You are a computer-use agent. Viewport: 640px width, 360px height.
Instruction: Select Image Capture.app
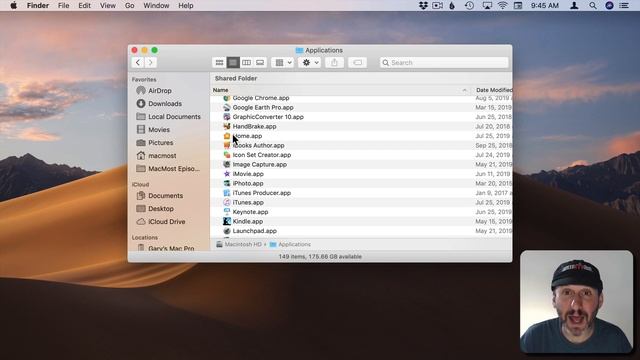(x=260, y=164)
